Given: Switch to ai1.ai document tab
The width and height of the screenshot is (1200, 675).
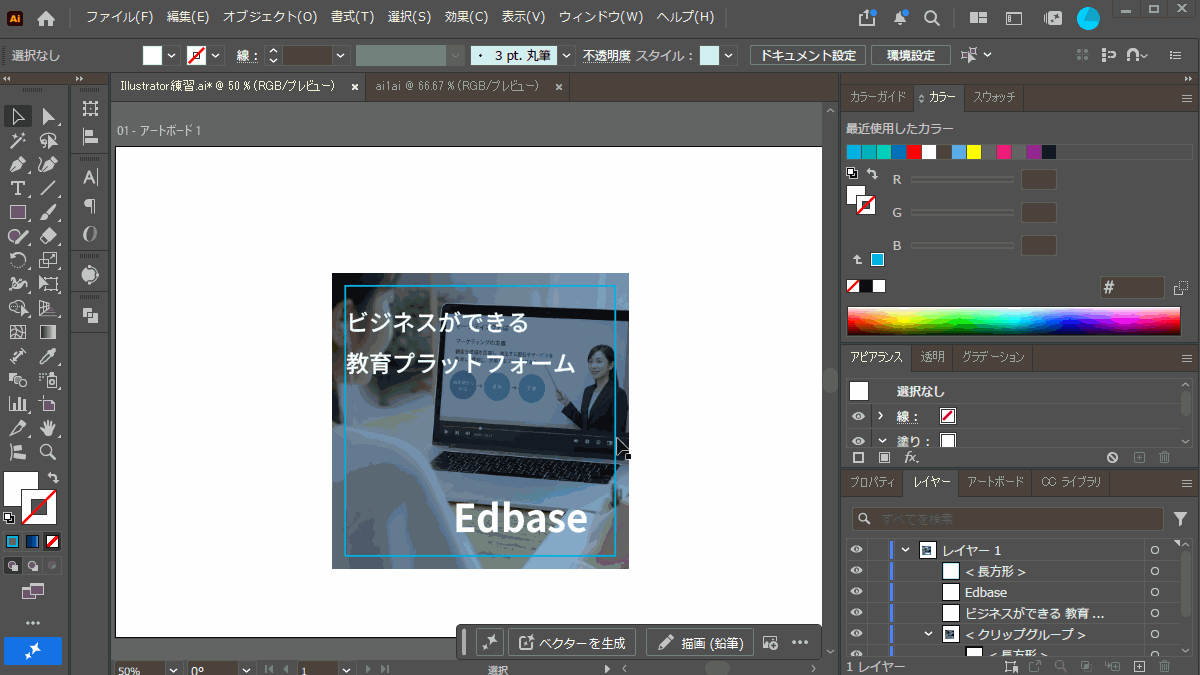Looking at the screenshot, I should click(x=457, y=87).
